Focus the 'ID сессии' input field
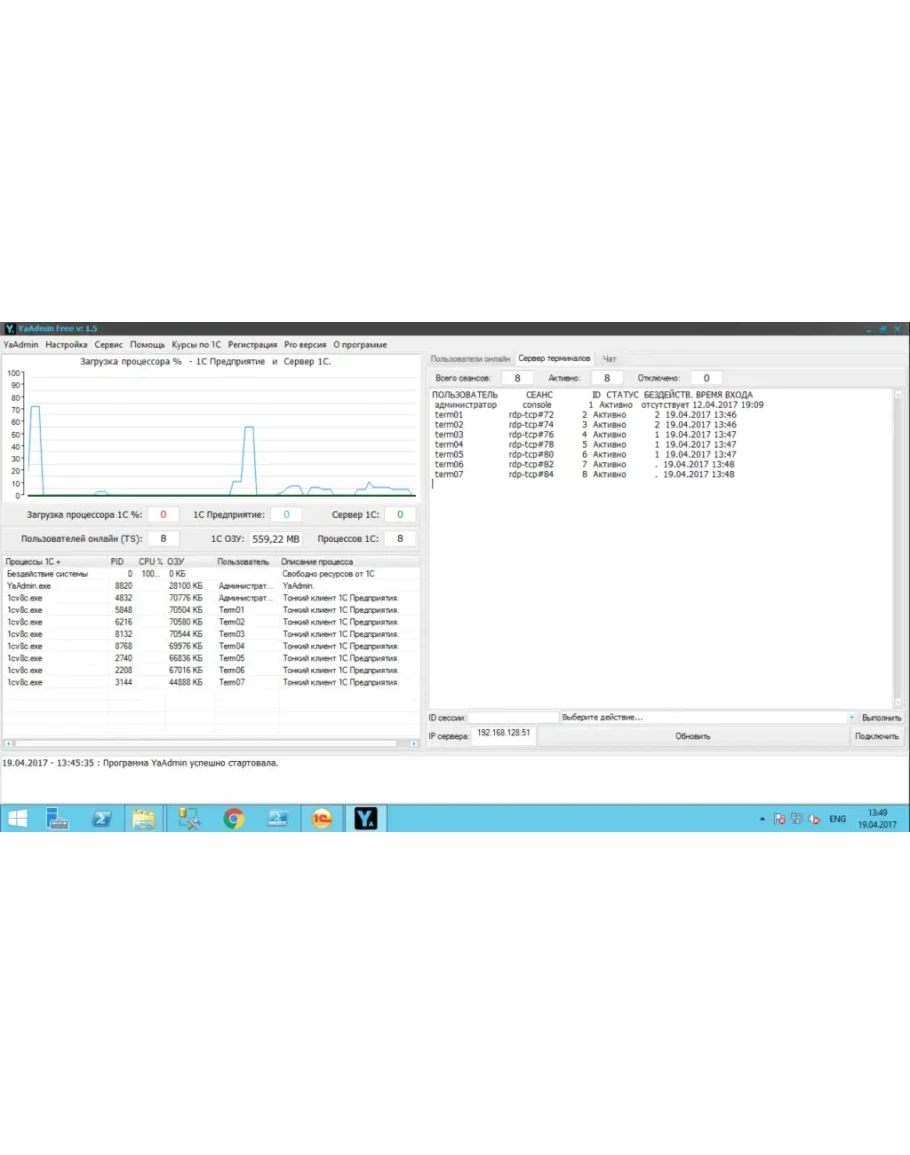This screenshot has width=910, height=1155. tap(514, 718)
